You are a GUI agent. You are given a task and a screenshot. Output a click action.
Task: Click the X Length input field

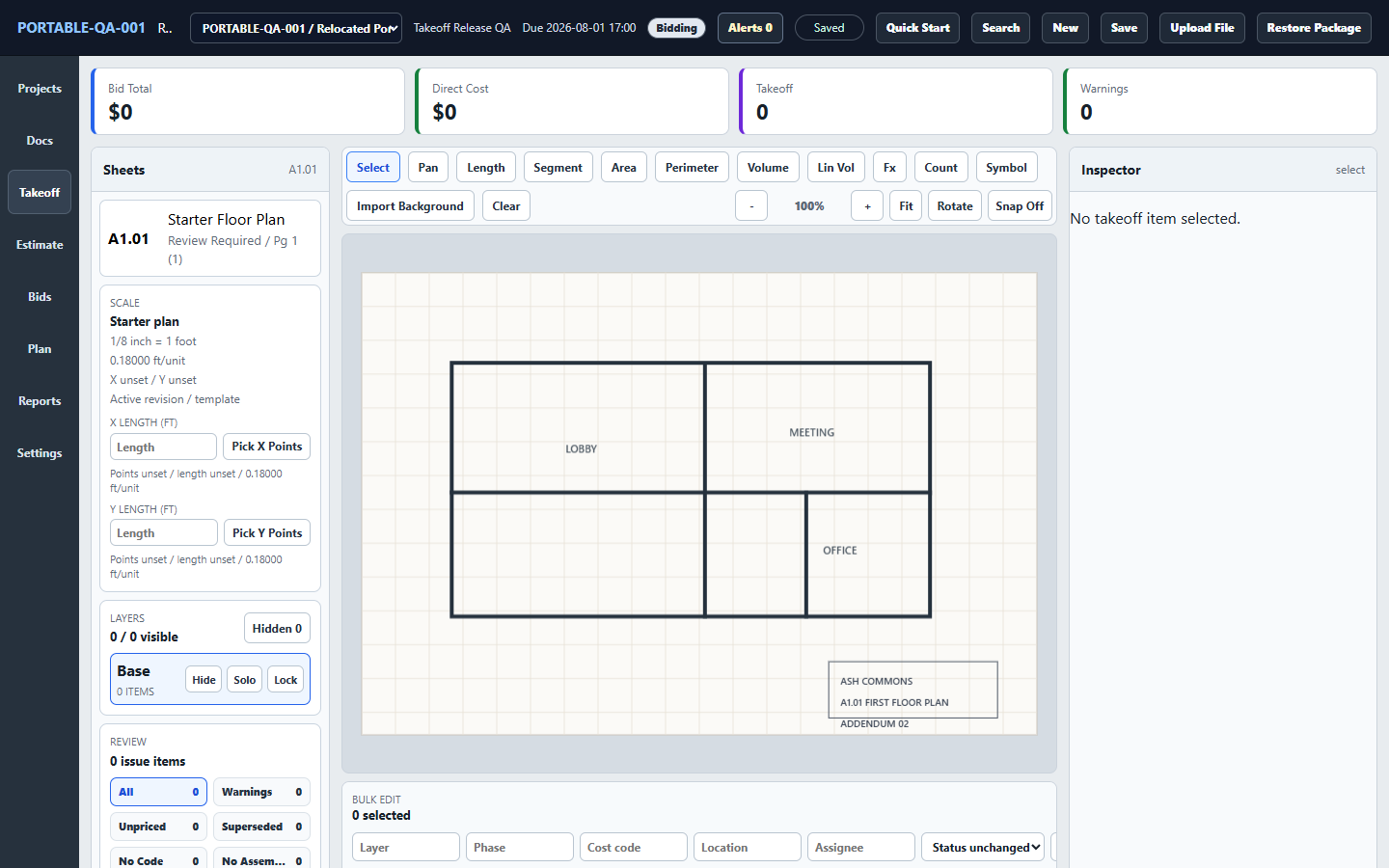tap(163, 447)
